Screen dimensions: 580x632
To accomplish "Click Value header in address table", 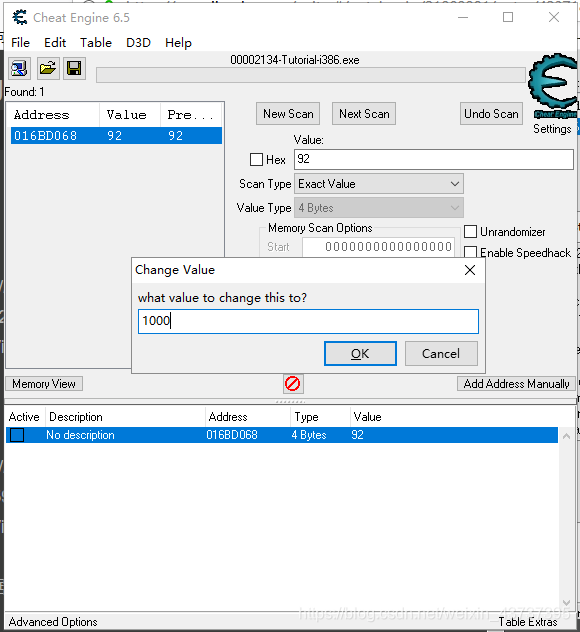I will tap(367, 417).
